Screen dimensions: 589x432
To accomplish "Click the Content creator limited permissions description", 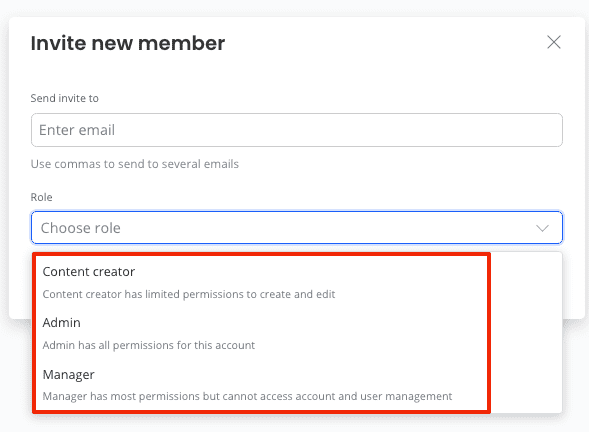I will tap(189, 294).
